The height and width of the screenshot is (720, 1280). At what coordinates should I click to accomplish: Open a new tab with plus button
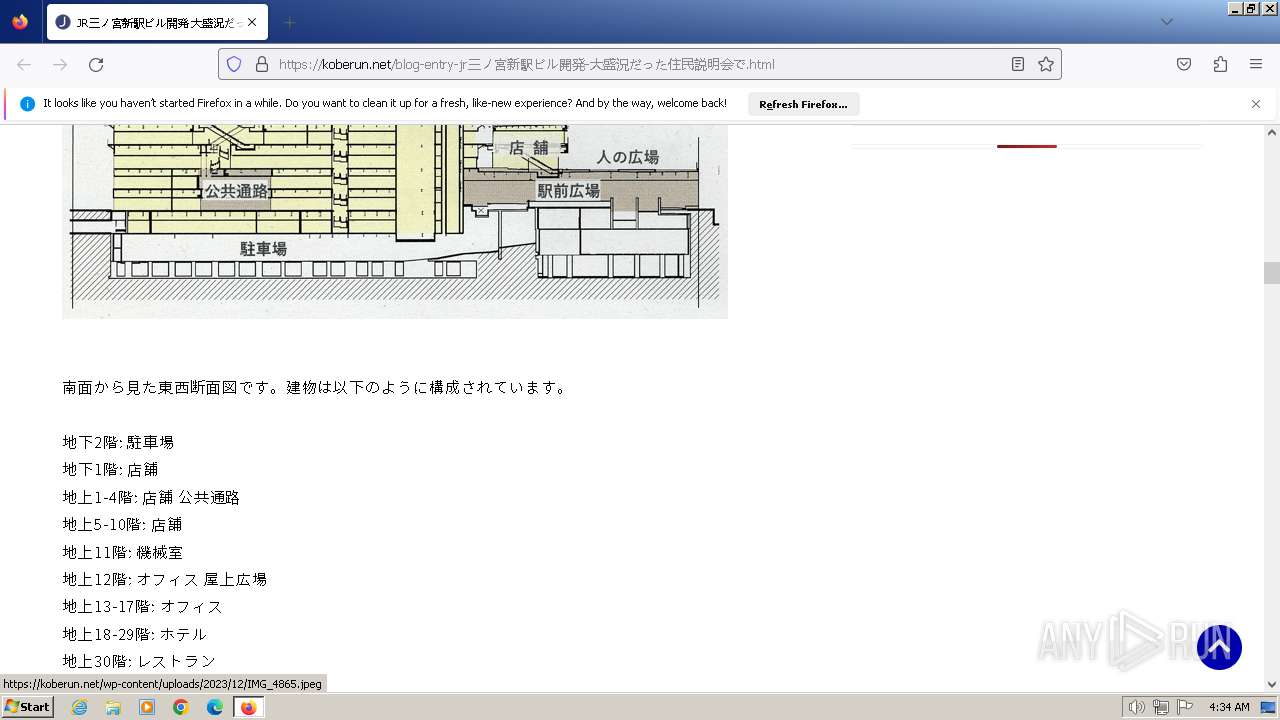[290, 22]
